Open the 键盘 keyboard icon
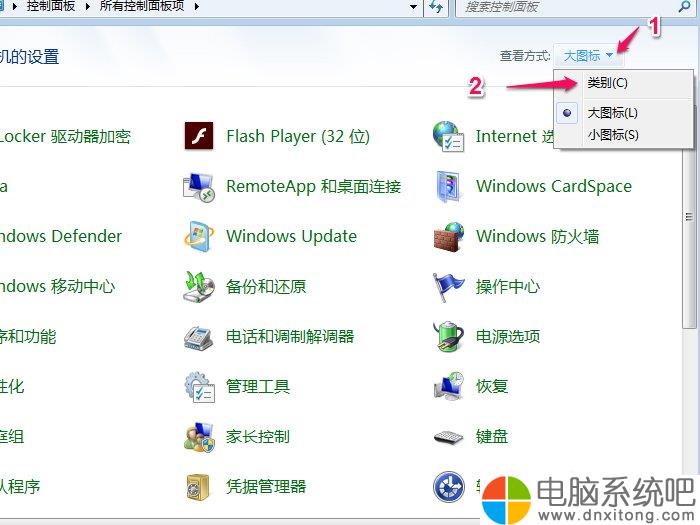The image size is (700, 525). tap(449, 437)
